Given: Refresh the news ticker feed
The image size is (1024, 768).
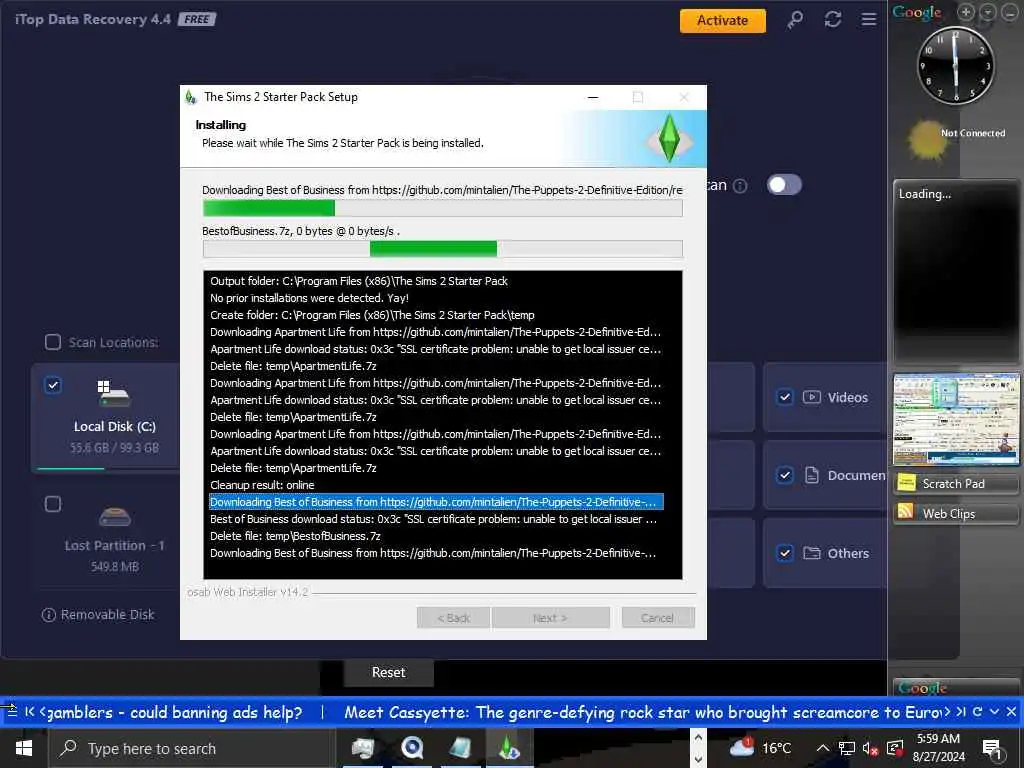Looking at the screenshot, I should [978, 712].
